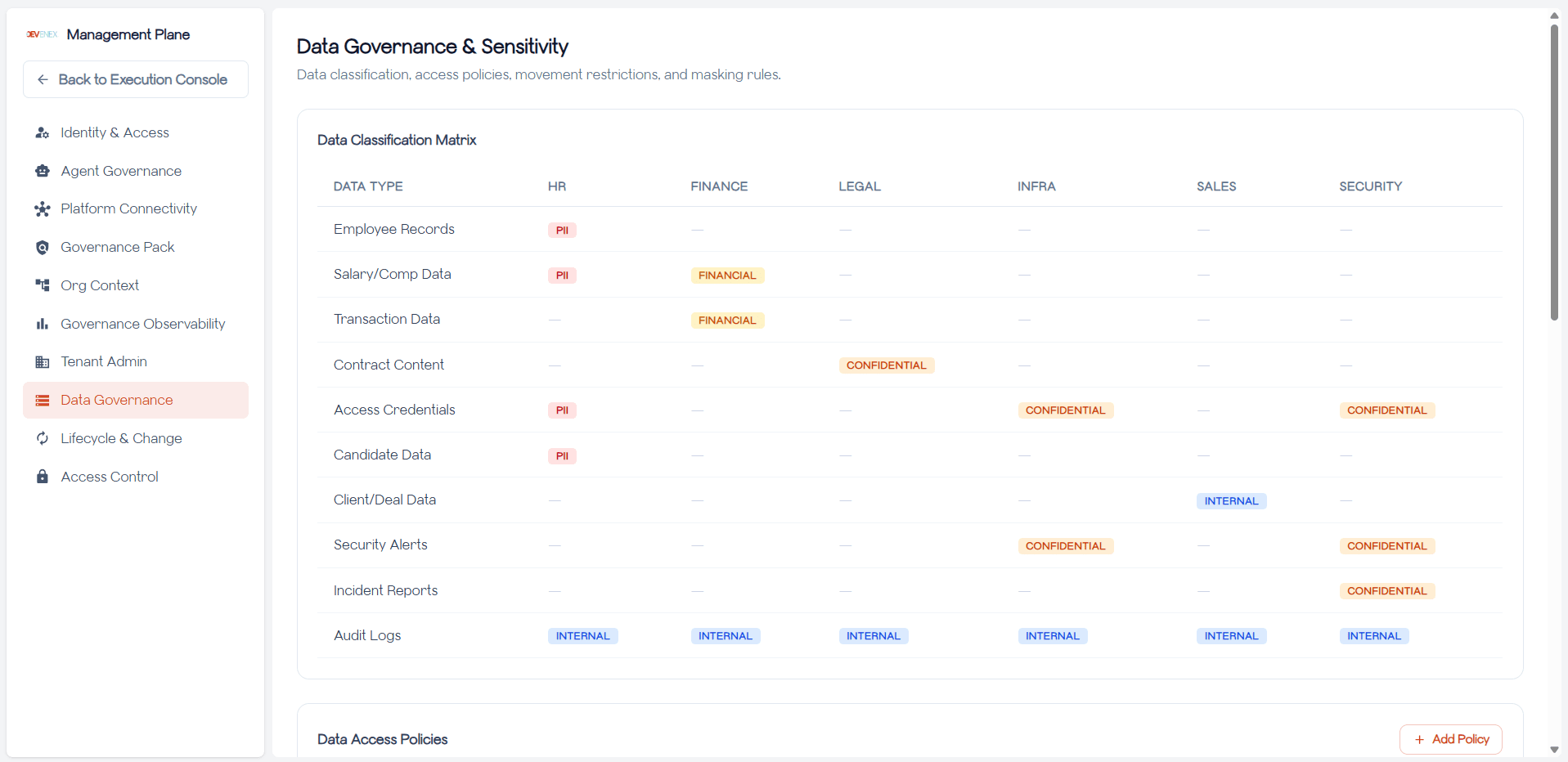Click the CONFIDENTIAL tag for Contract Content
Image resolution: width=1568 pixels, height=762 pixels.
pos(886,365)
